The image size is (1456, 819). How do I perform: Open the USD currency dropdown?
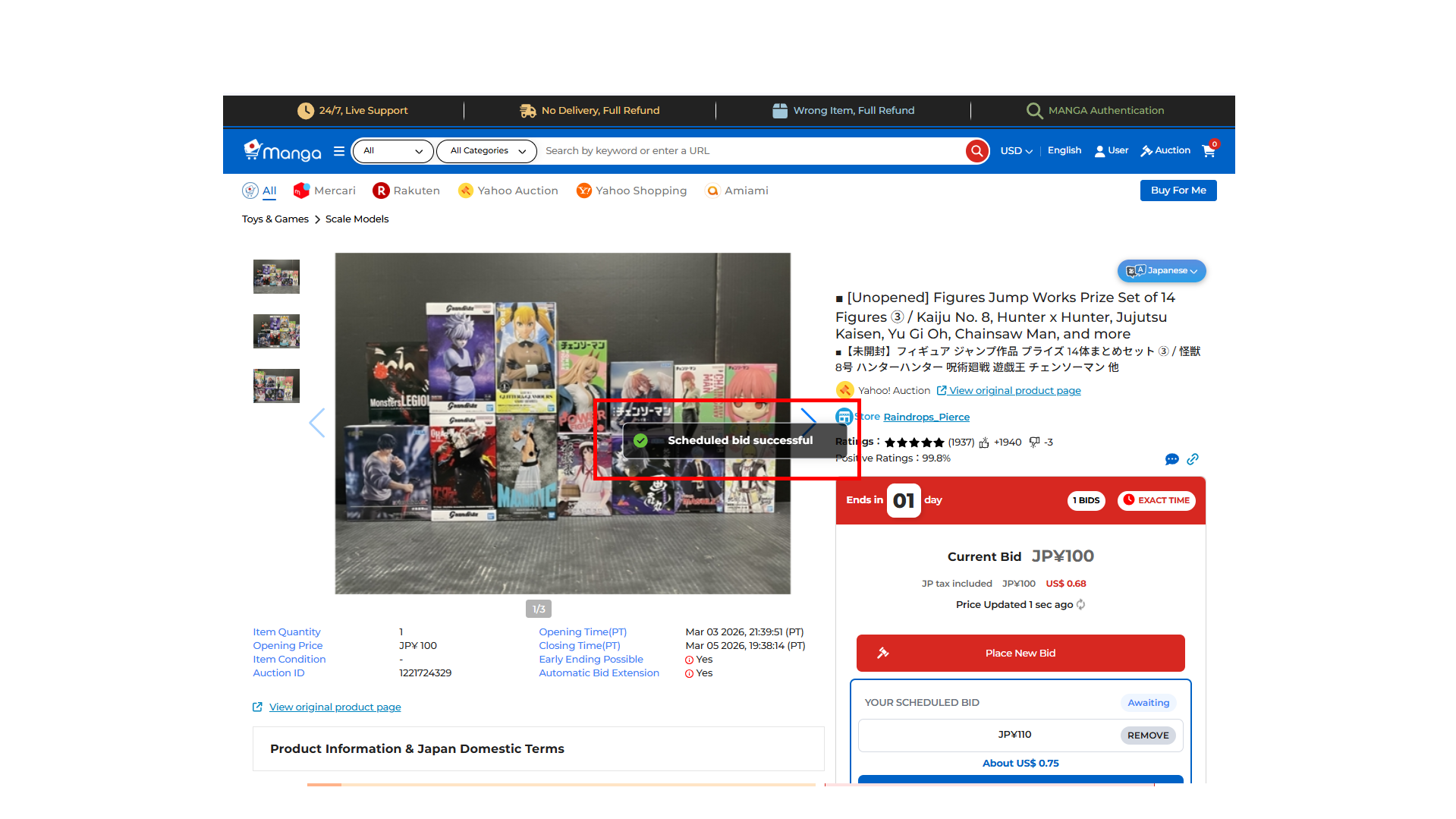coord(1016,151)
